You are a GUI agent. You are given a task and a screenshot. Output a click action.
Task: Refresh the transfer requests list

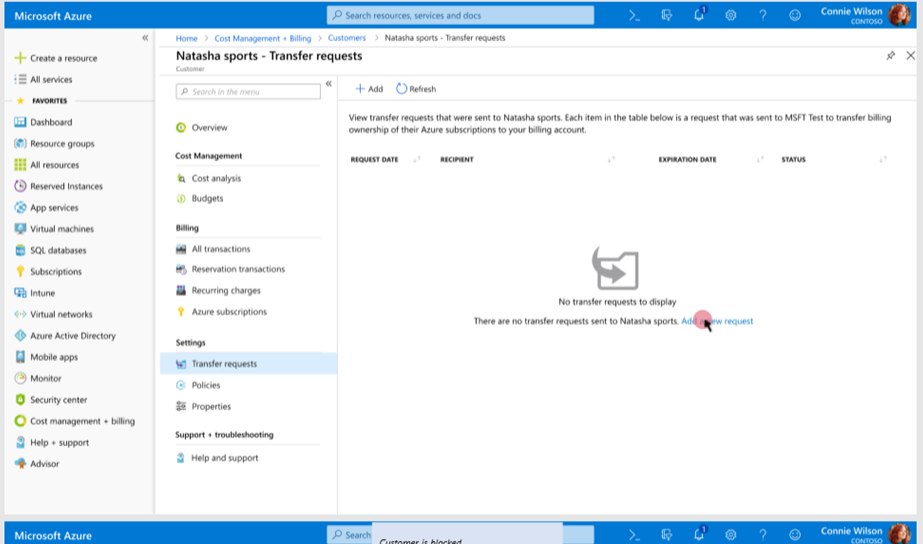pyautogui.click(x=416, y=89)
